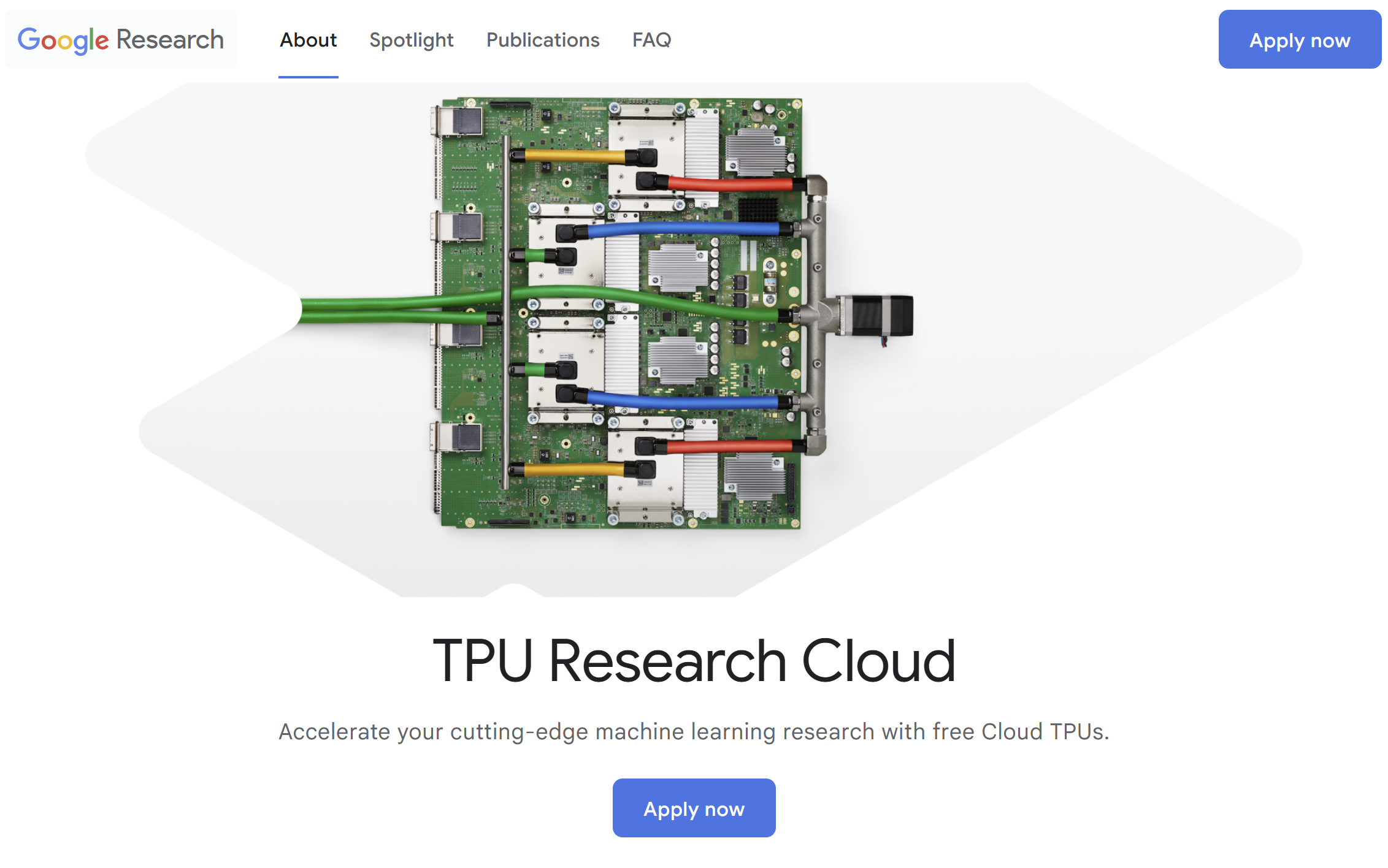
Task: Click the TPU Research Cloud heading
Action: pyautogui.click(x=694, y=661)
